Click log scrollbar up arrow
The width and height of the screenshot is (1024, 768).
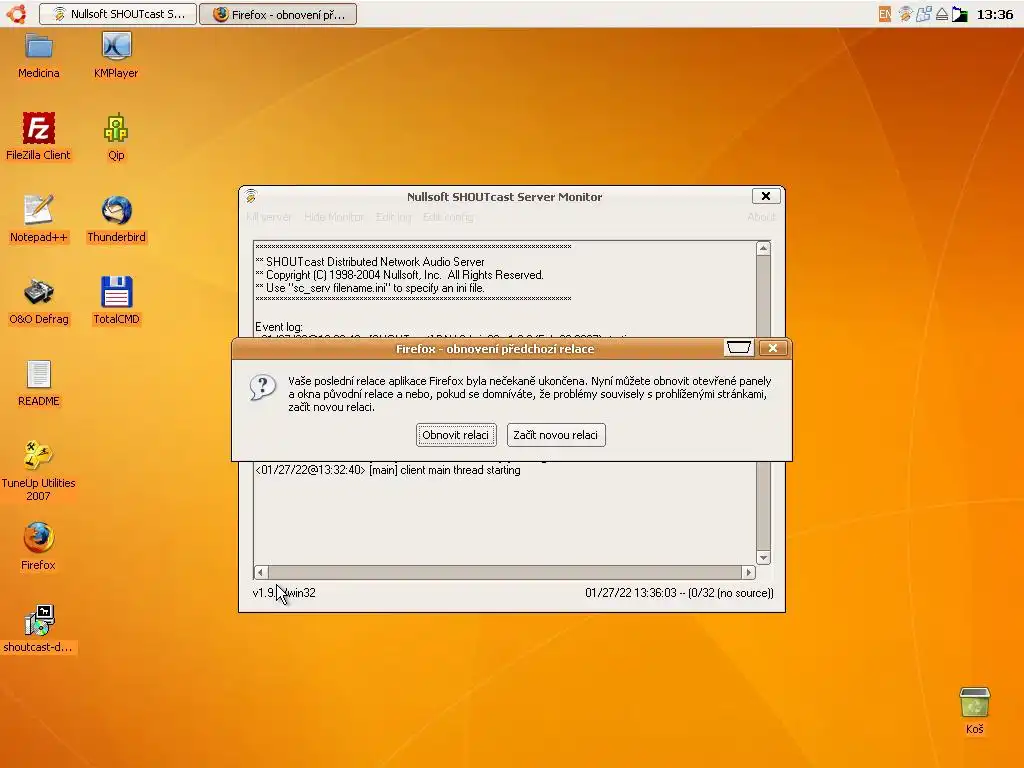763,249
